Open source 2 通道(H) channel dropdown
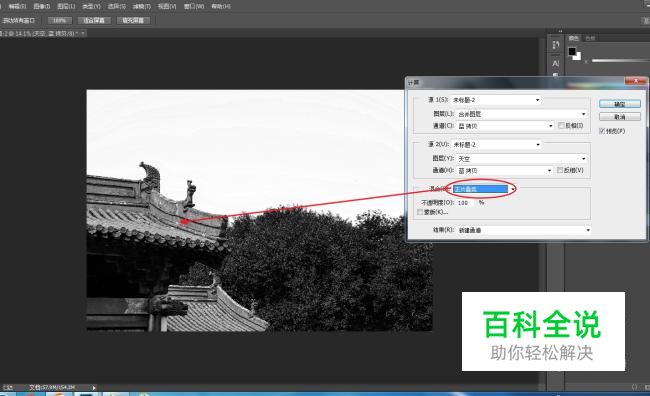This screenshot has height=396, width=650. pos(504,170)
